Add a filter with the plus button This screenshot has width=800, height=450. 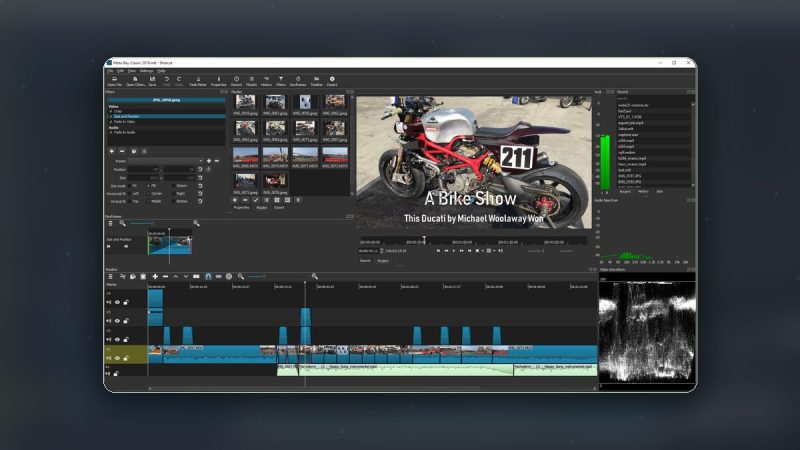click(x=112, y=151)
